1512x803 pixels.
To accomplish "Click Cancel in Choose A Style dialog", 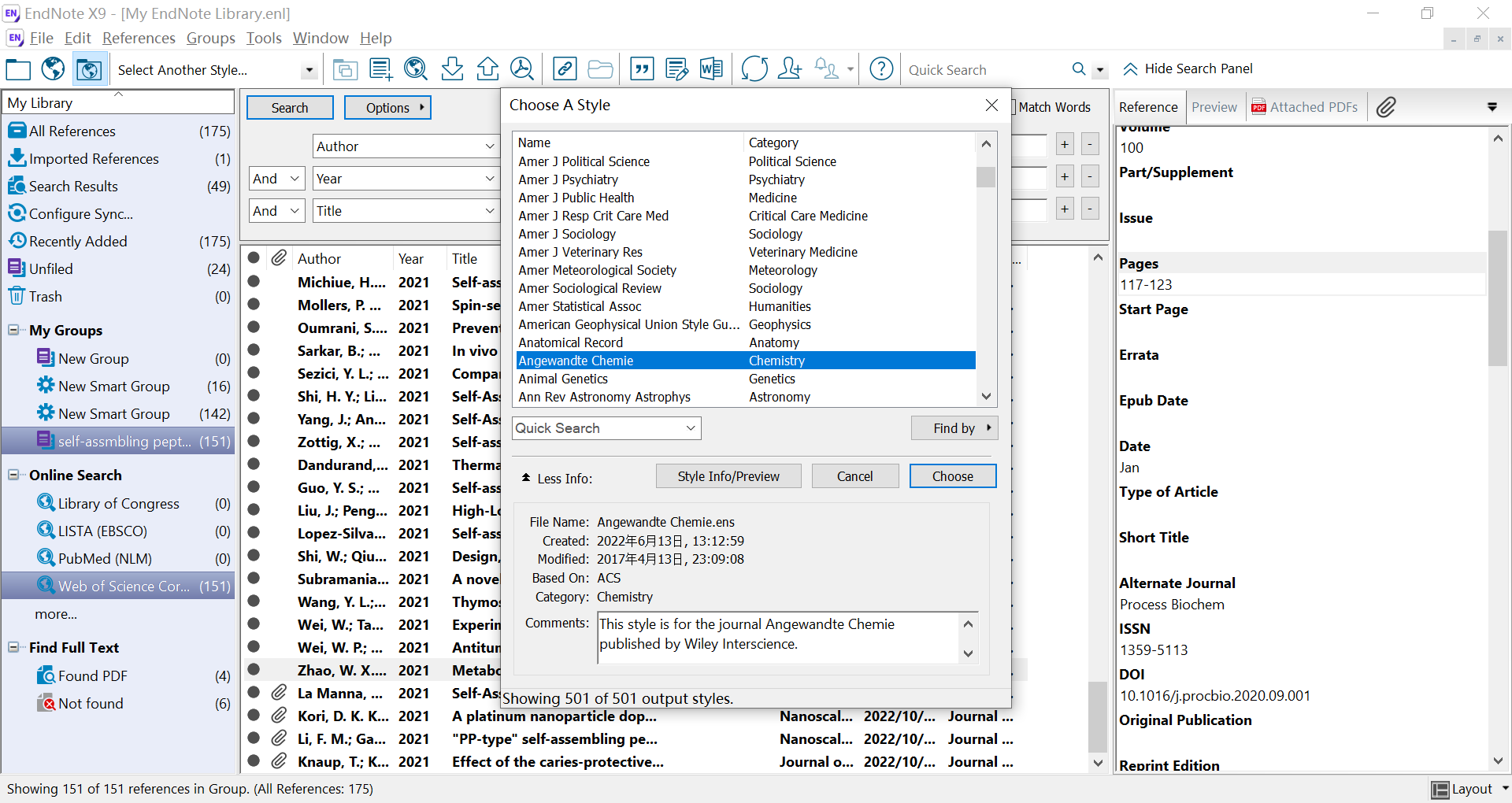I will [x=854, y=476].
